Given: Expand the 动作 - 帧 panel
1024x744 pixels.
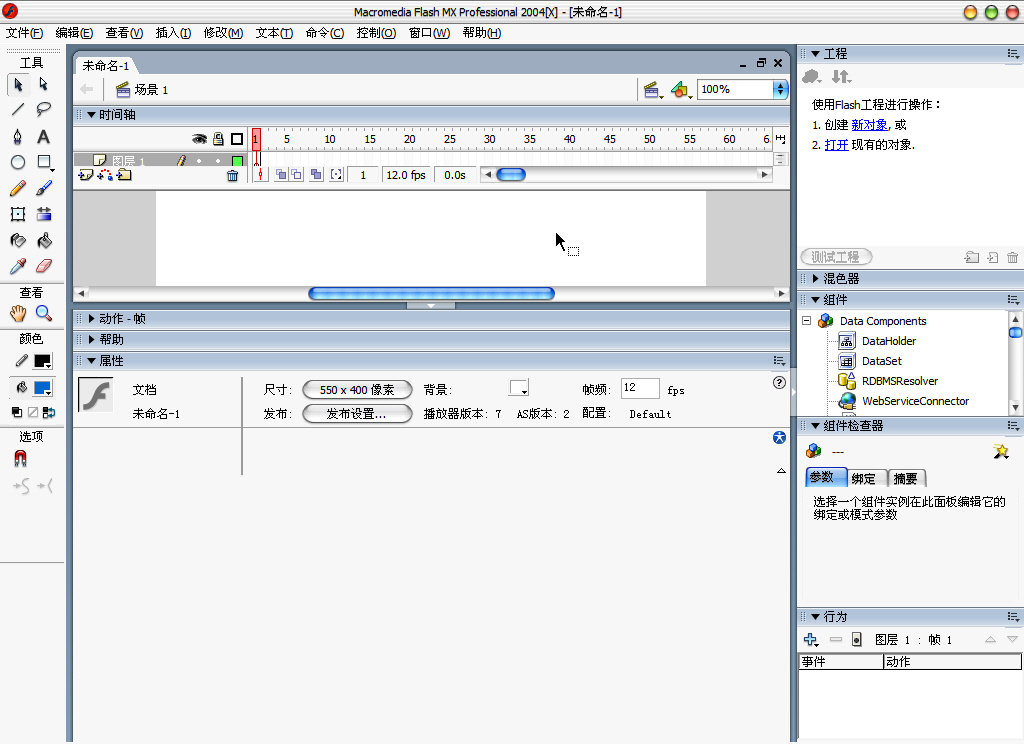Looking at the screenshot, I should (x=91, y=319).
